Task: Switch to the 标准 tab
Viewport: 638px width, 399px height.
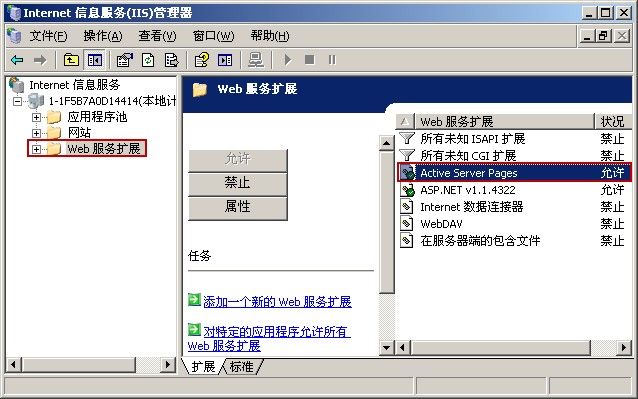Action: (241, 366)
